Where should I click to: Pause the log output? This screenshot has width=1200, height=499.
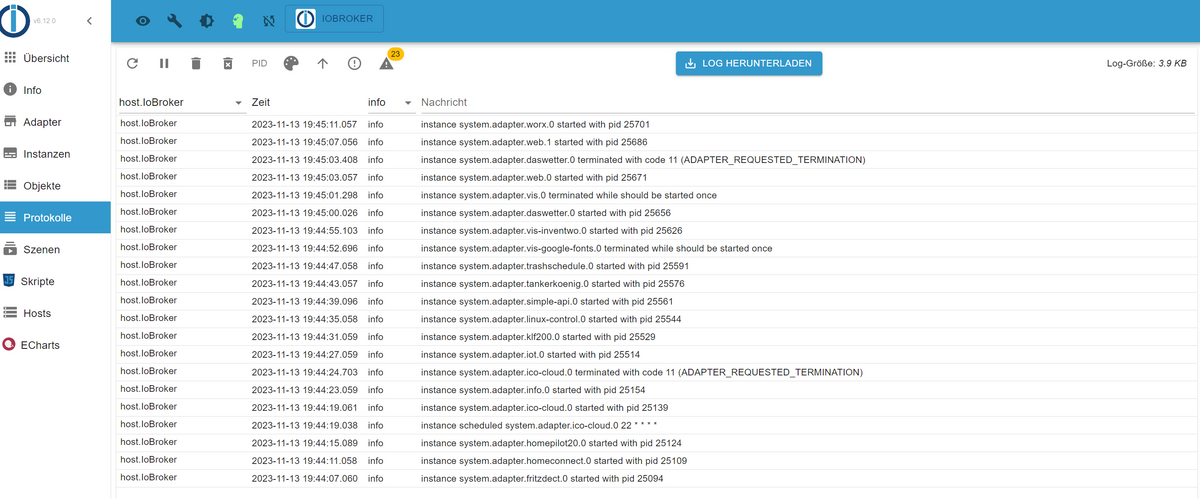click(x=164, y=63)
